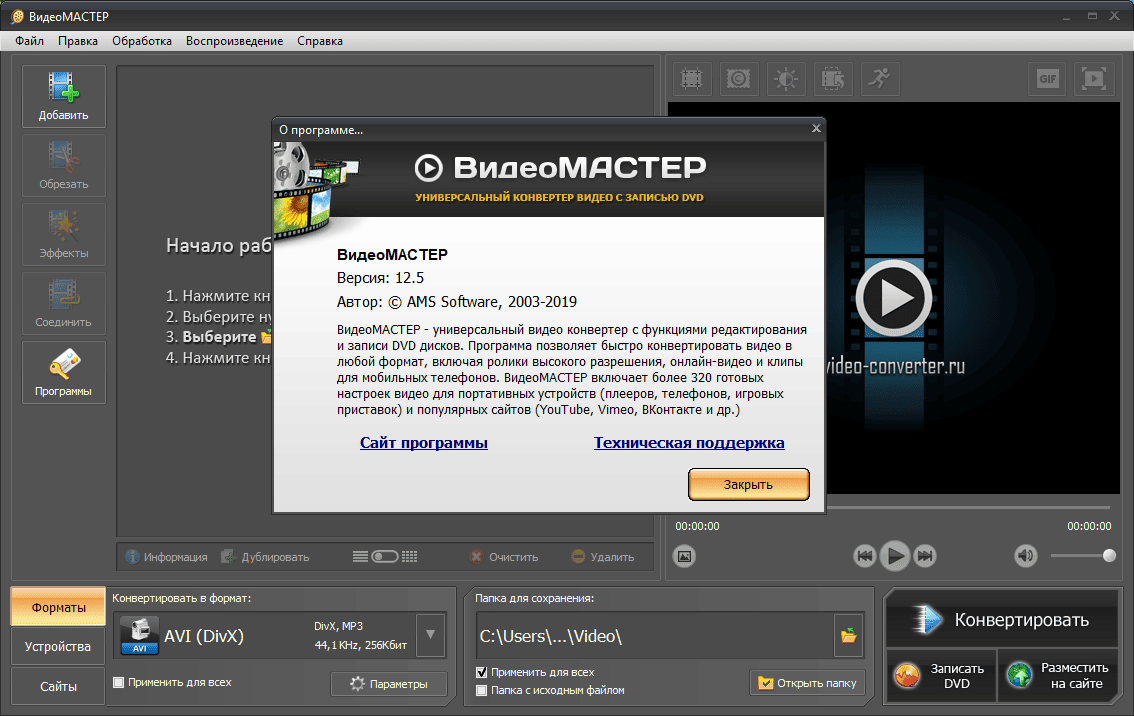Click the Добавить (add video) icon
Image resolution: width=1134 pixels, height=716 pixels.
click(64, 96)
